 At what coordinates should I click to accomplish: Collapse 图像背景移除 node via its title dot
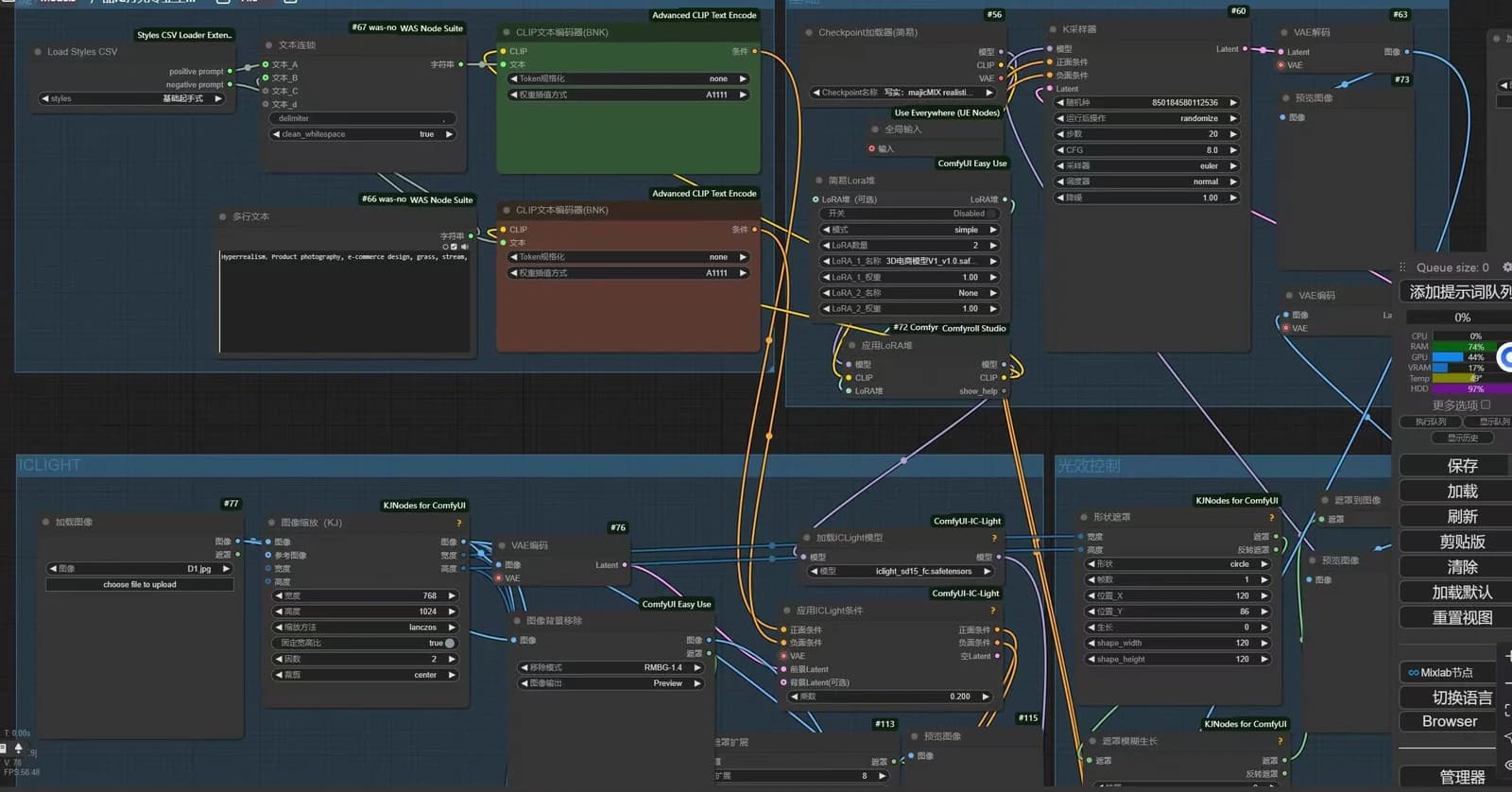pos(517,621)
